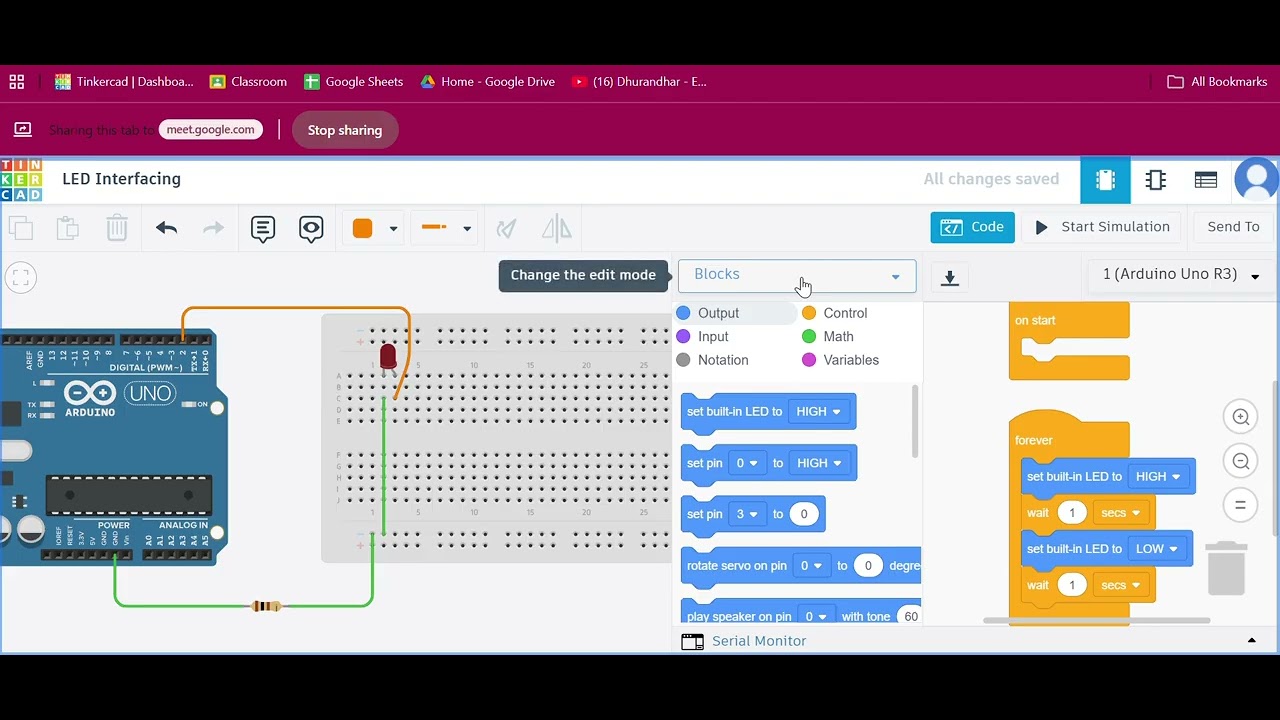
Task: Click the degrees value field on servo block
Action: (x=868, y=566)
